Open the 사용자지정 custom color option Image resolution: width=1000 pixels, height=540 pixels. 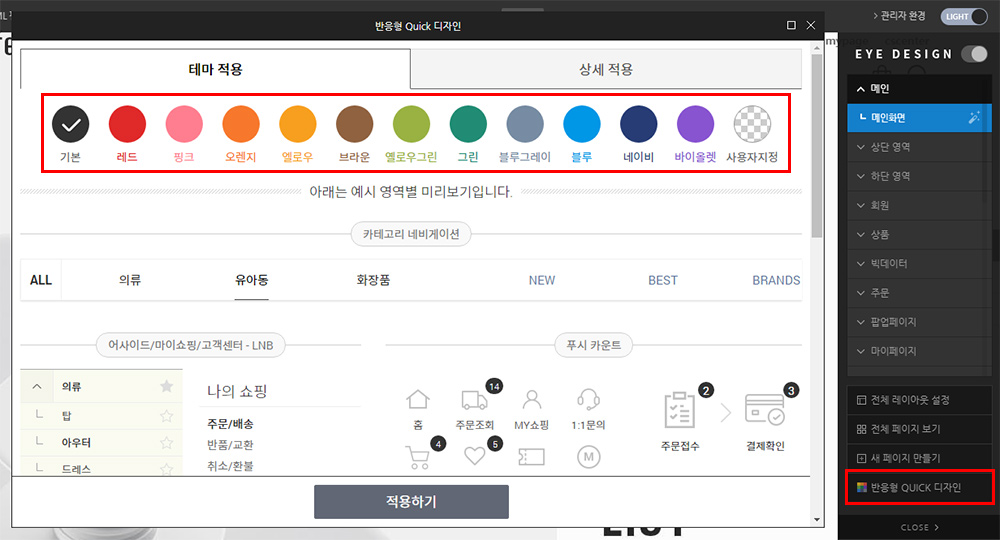[752, 124]
